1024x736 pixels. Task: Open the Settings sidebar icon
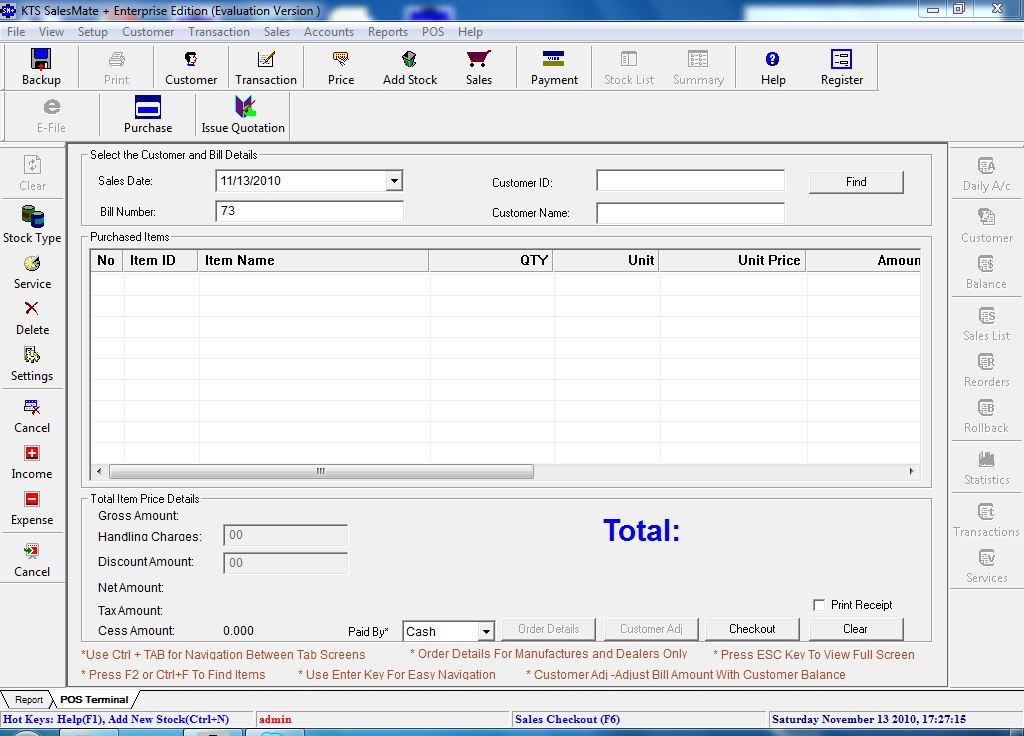click(x=32, y=364)
